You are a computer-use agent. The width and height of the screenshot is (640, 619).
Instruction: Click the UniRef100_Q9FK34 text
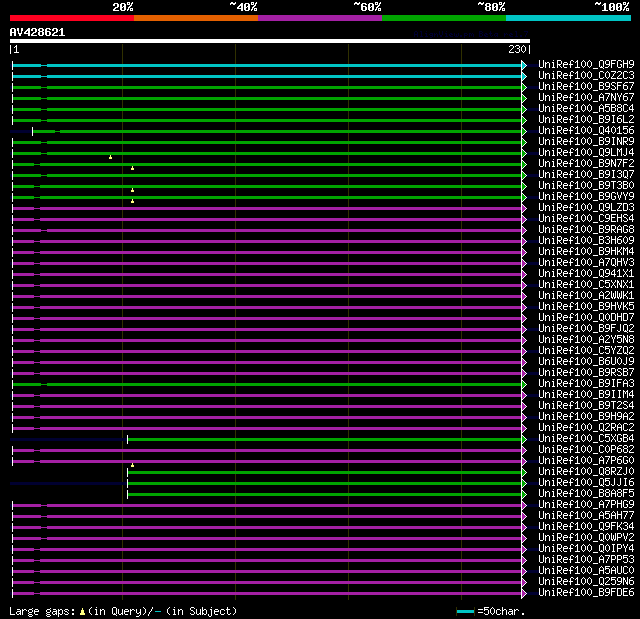click(586, 527)
